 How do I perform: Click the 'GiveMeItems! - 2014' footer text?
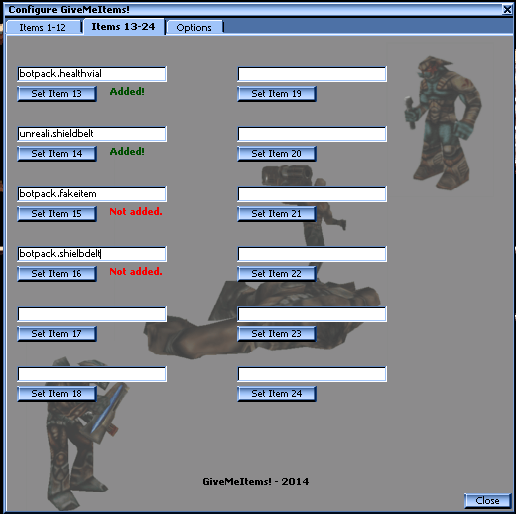click(x=256, y=482)
